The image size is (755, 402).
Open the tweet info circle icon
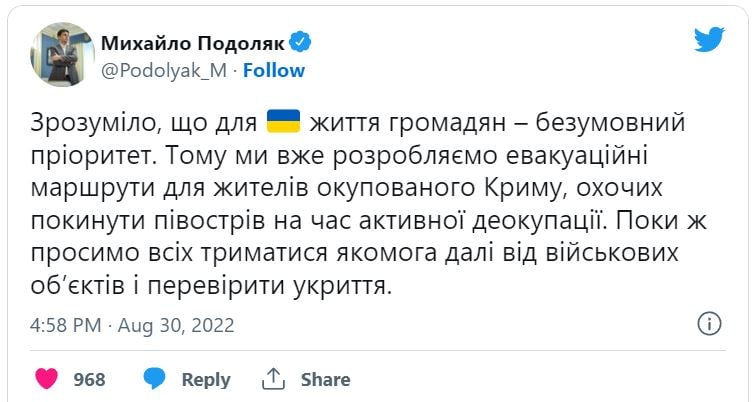(708, 324)
